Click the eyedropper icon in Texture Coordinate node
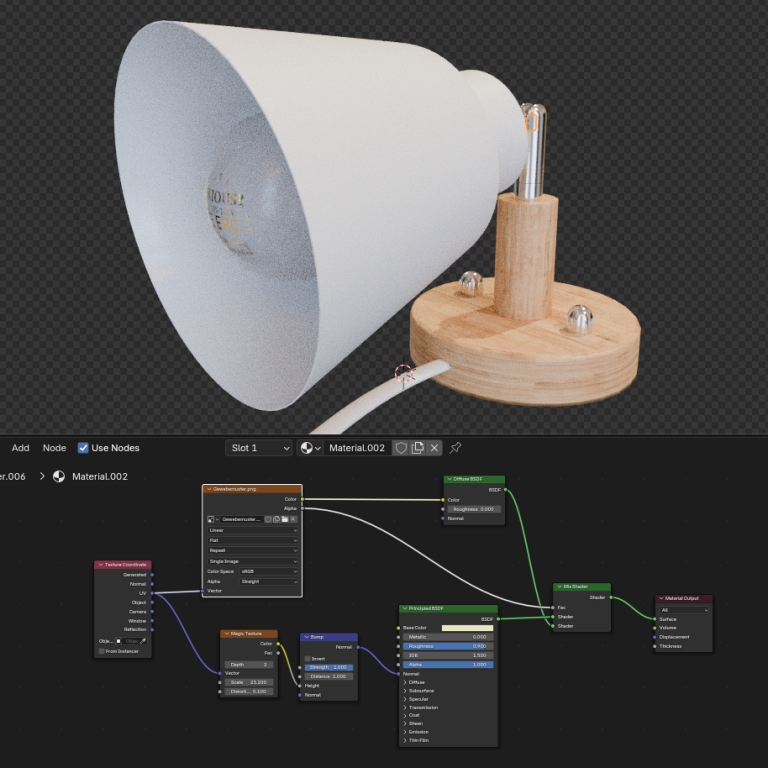Image resolution: width=768 pixels, height=768 pixels. [x=144, y=641]
